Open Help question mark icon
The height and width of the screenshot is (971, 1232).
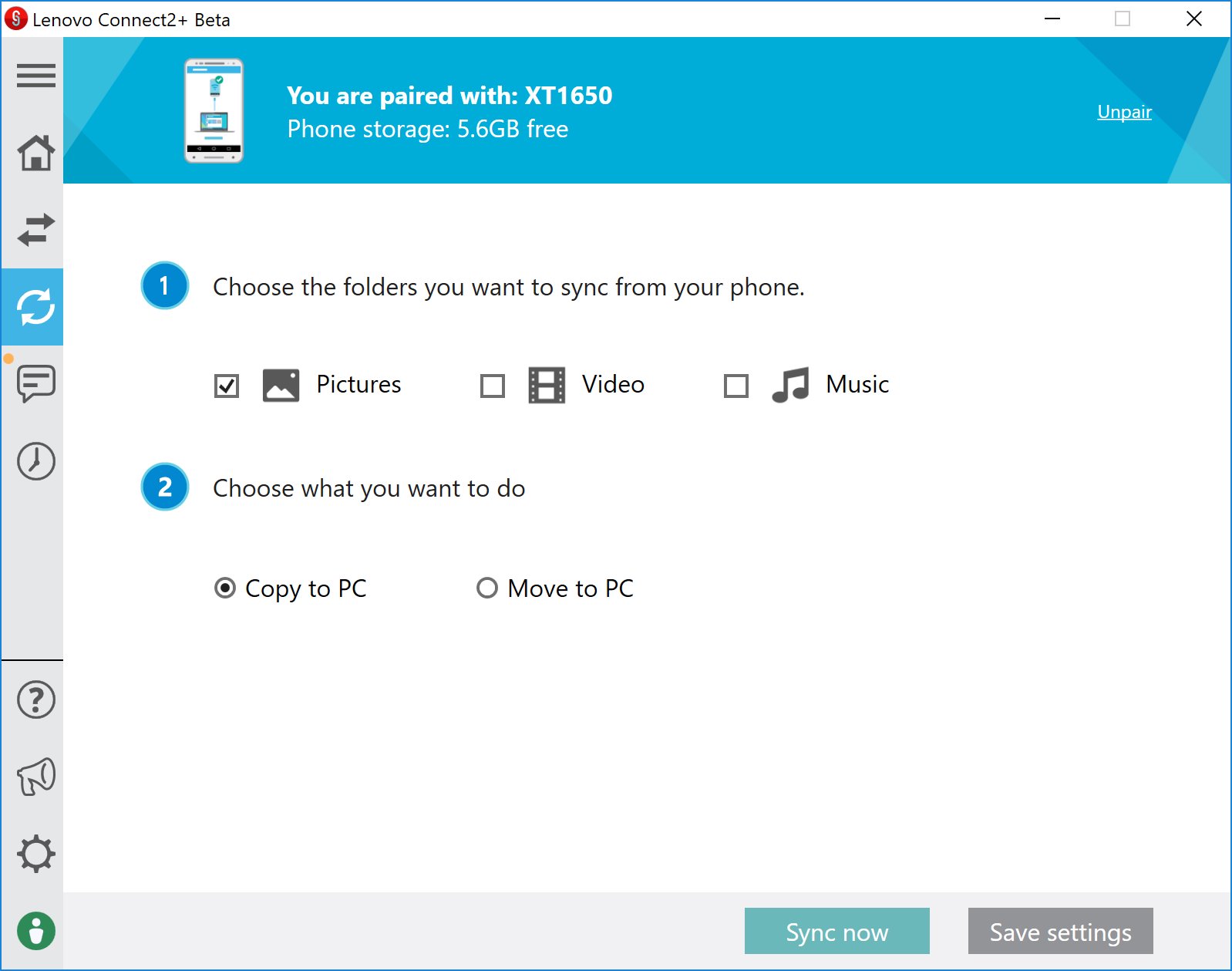[36, 700]
